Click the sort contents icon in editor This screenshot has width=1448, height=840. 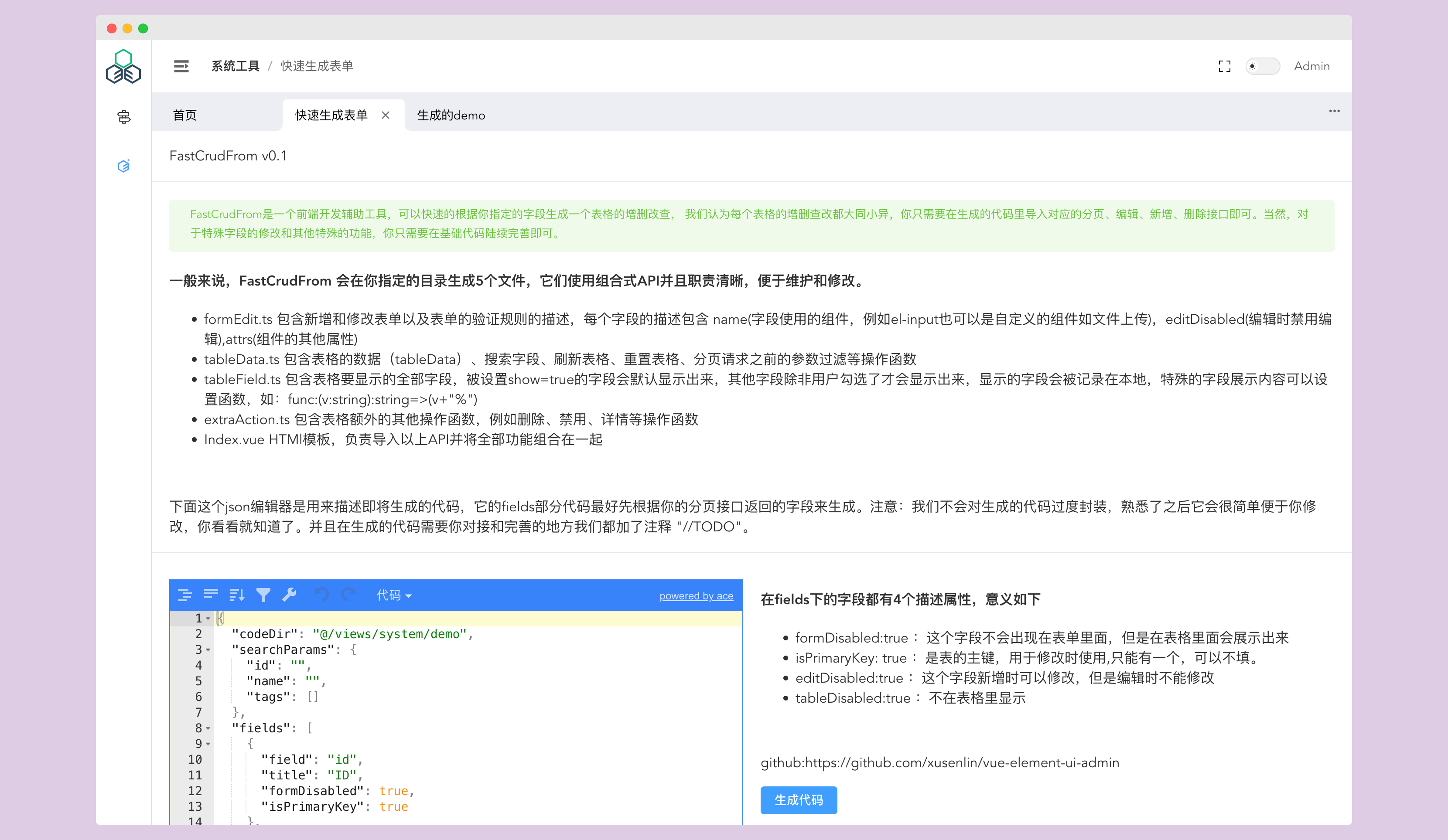pos(237,595)
